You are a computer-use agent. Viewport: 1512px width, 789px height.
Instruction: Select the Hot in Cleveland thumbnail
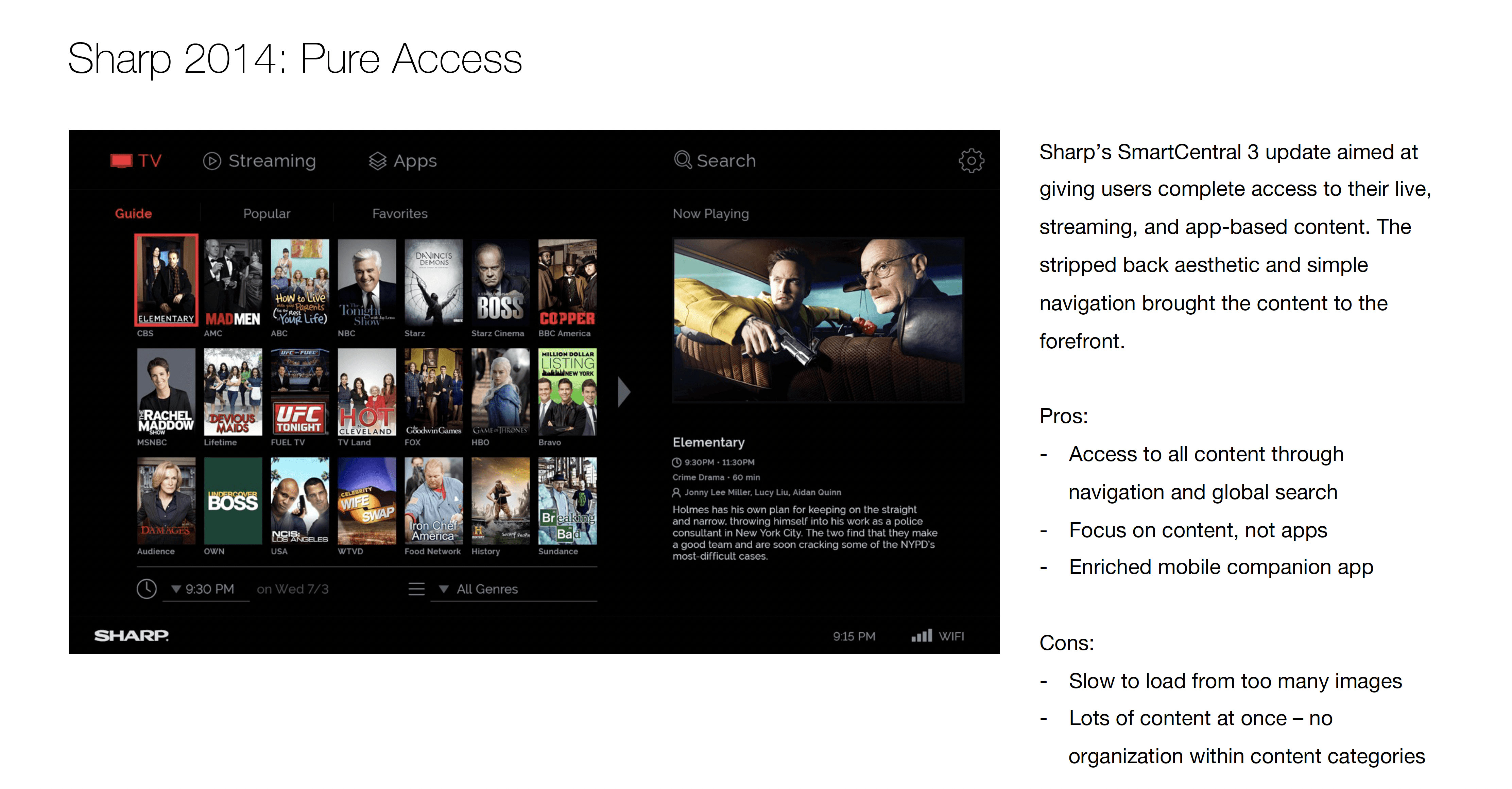click(367, 391)
